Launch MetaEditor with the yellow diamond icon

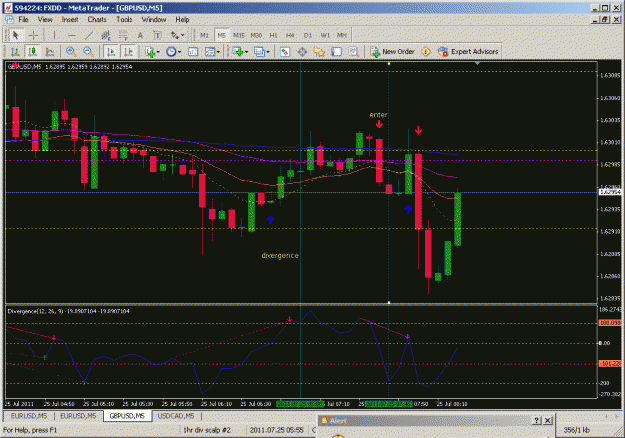[x=425, y=51]
